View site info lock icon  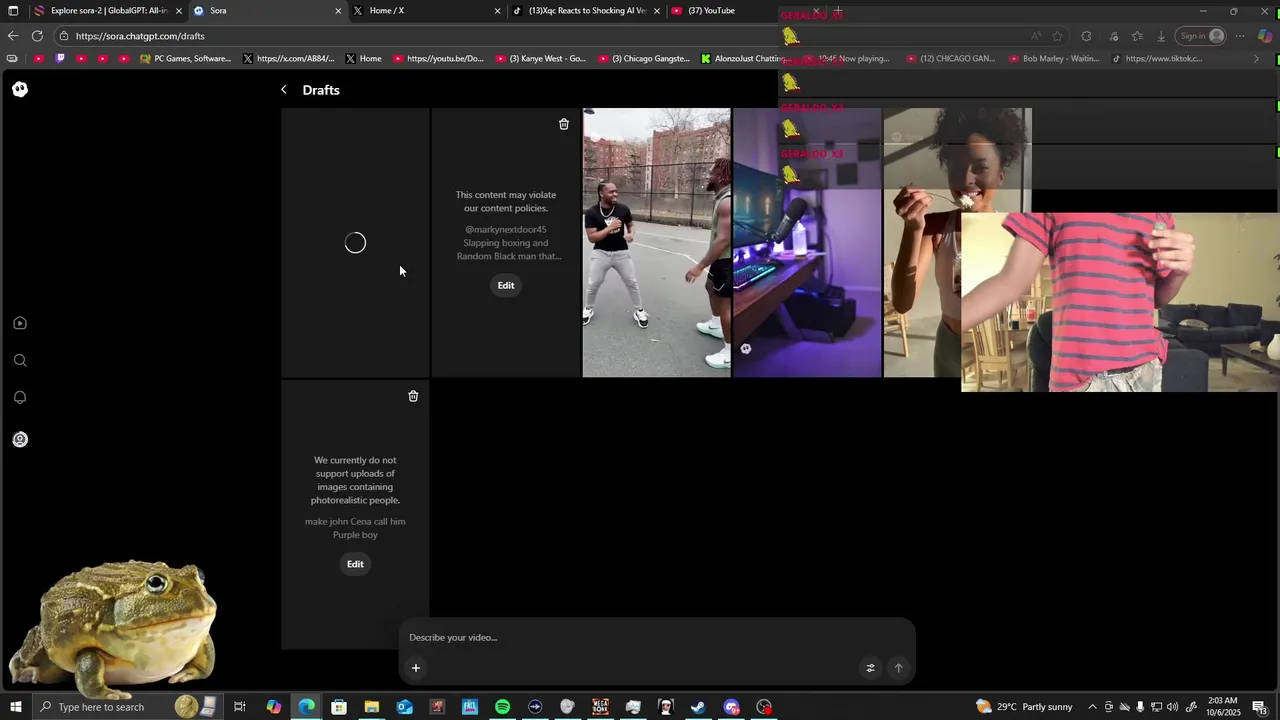click(64, 36)
